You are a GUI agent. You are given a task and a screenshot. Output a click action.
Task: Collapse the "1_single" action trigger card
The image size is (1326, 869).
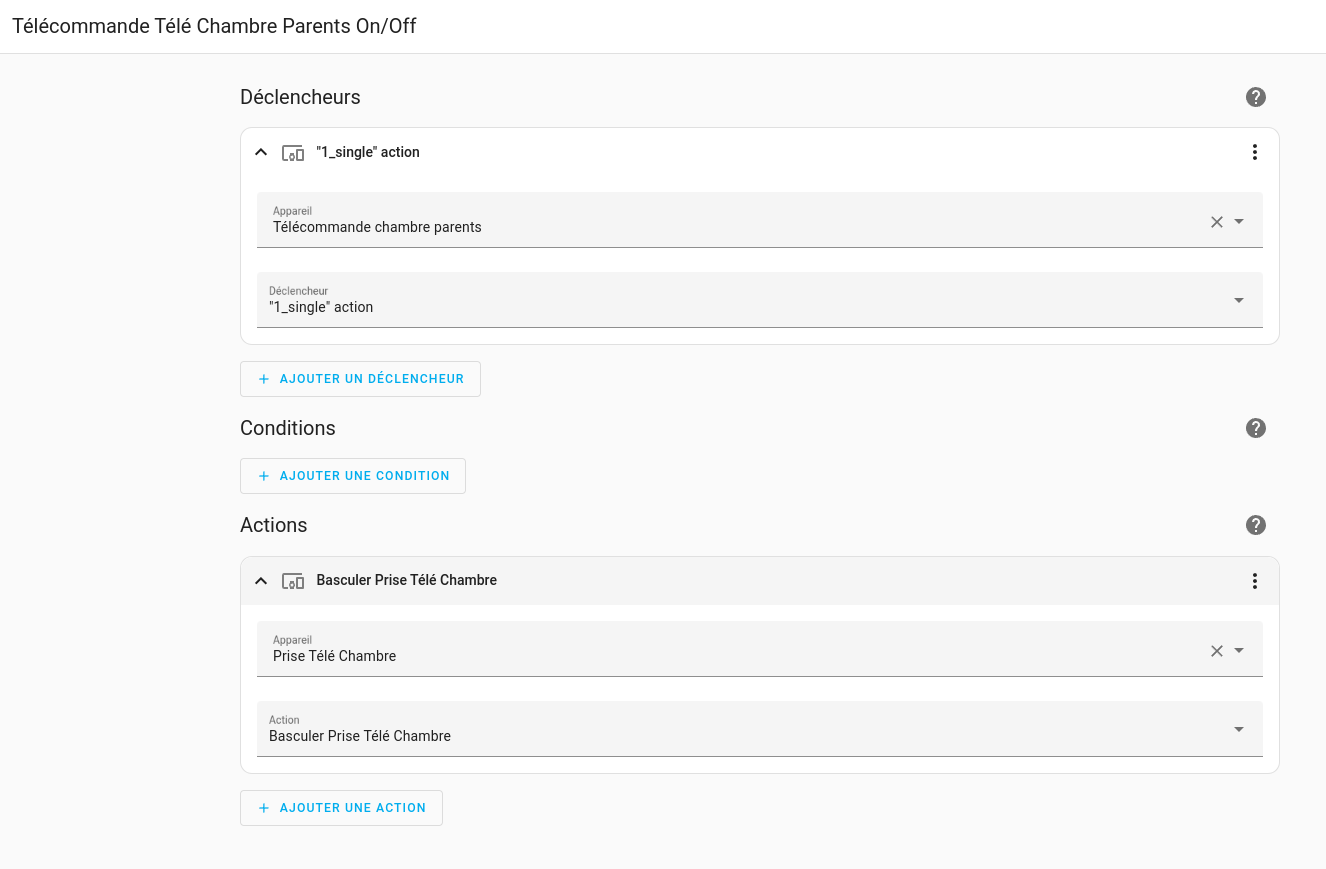261,153
